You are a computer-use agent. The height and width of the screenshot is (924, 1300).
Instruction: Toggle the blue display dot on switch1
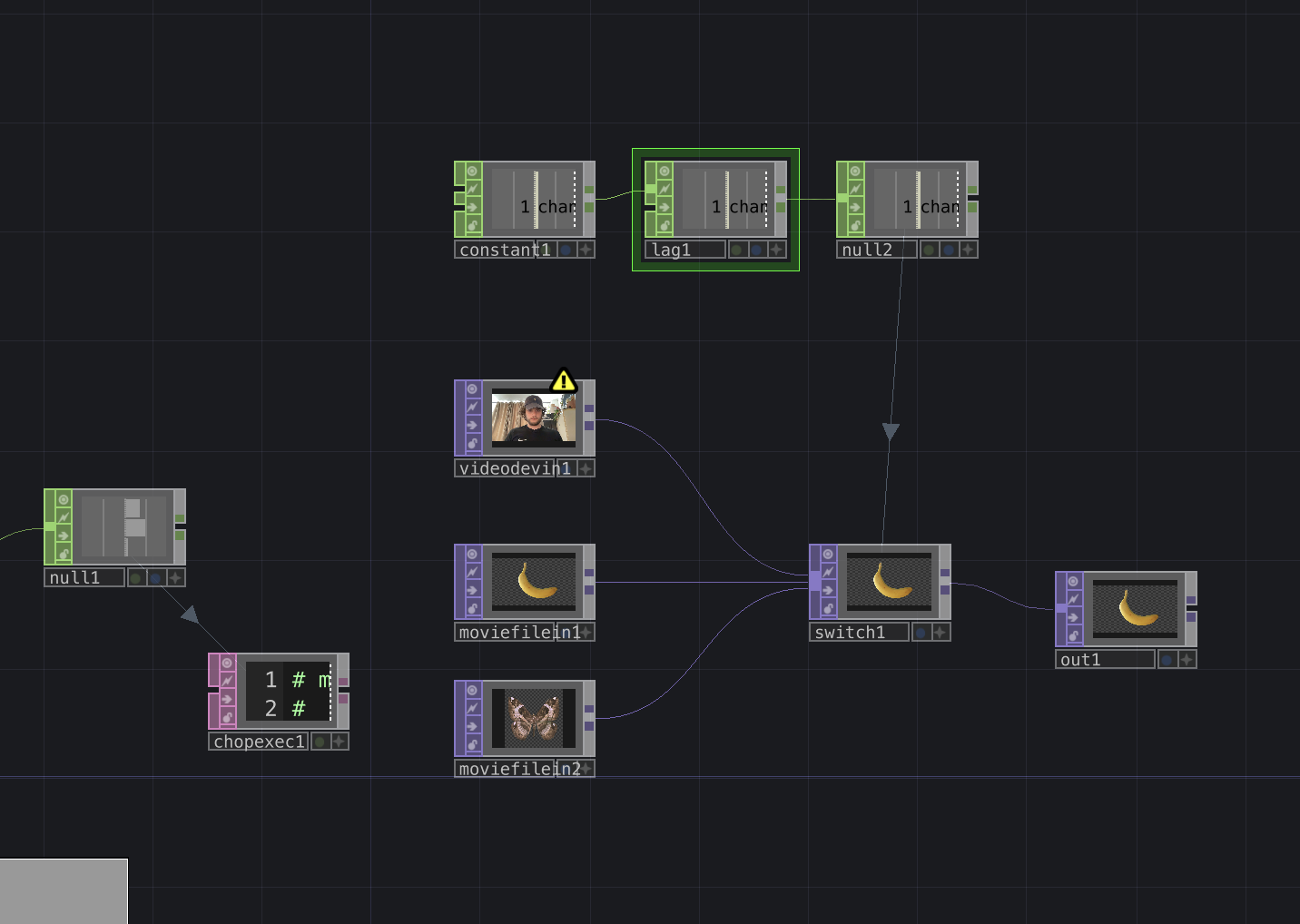[921, 633]
